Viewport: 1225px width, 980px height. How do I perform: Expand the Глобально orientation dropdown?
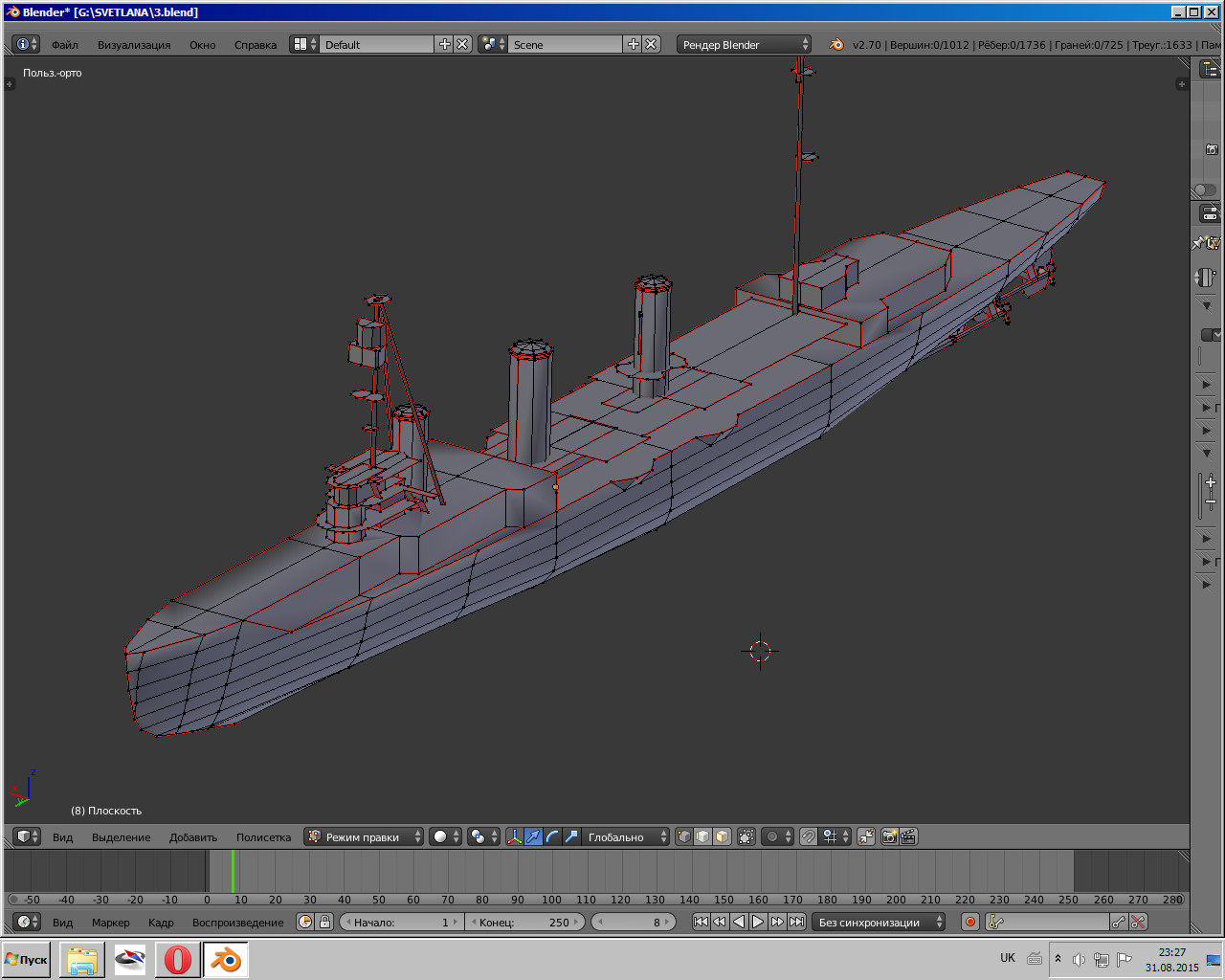[626, 836]
